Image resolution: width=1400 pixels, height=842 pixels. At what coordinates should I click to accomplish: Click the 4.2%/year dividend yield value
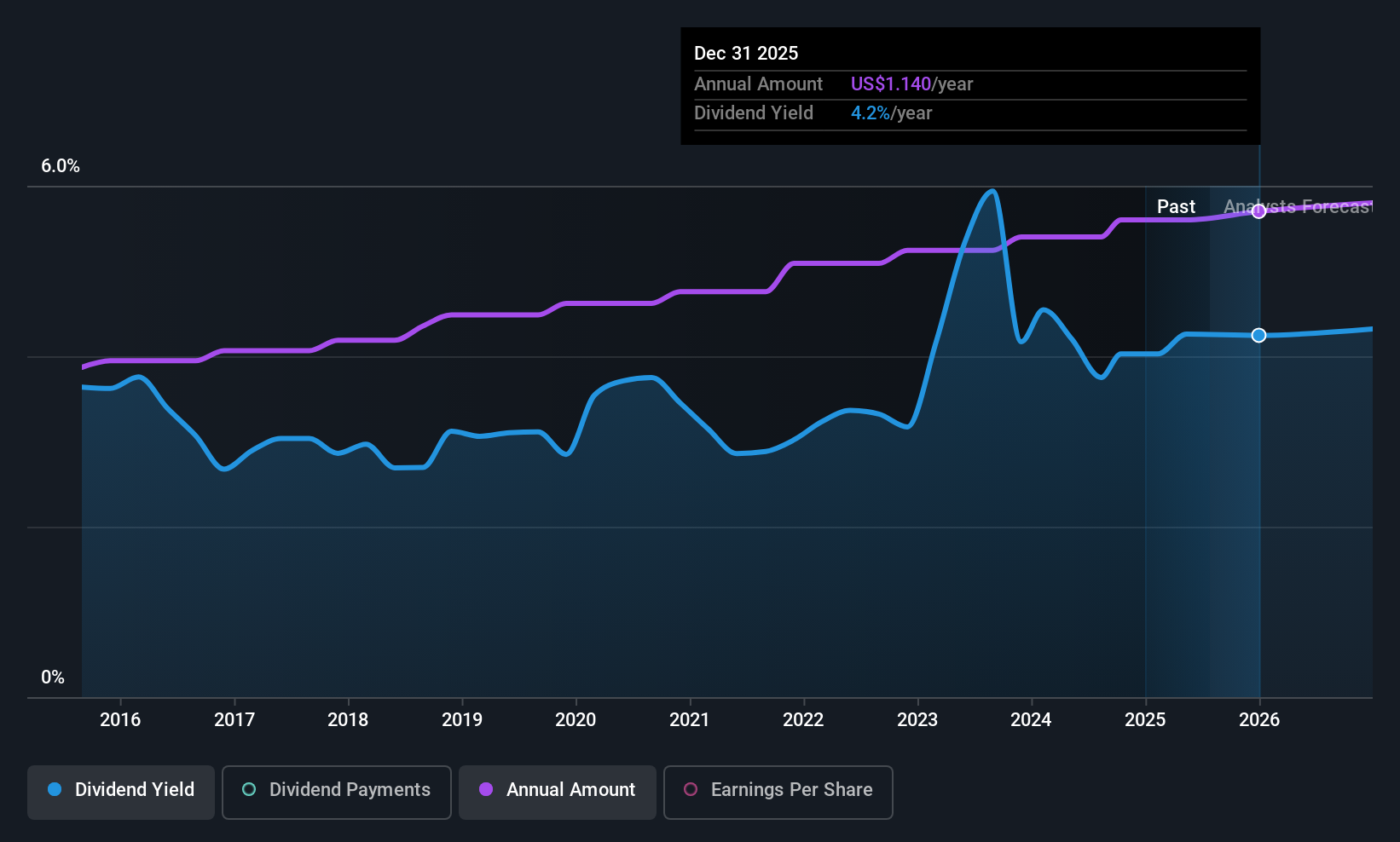click(891, 112)
